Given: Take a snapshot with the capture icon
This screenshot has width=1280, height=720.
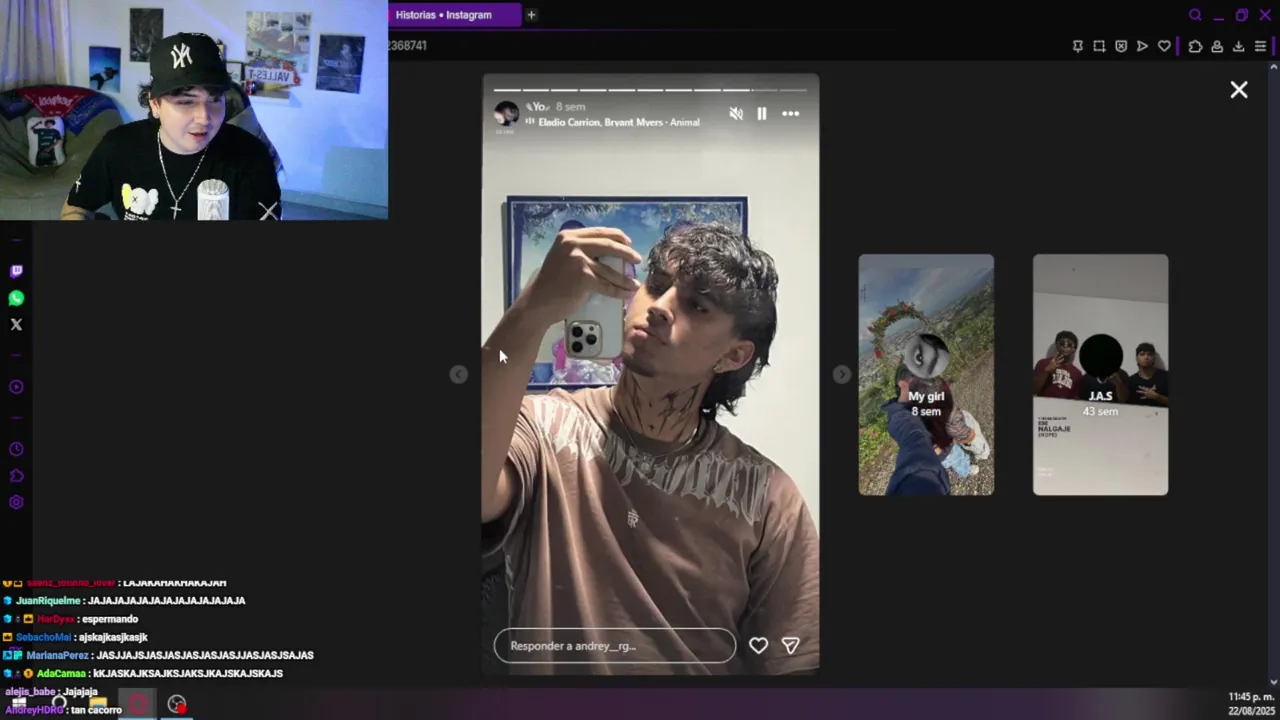Looking at the screenshot, I should tap(1099, 46).
